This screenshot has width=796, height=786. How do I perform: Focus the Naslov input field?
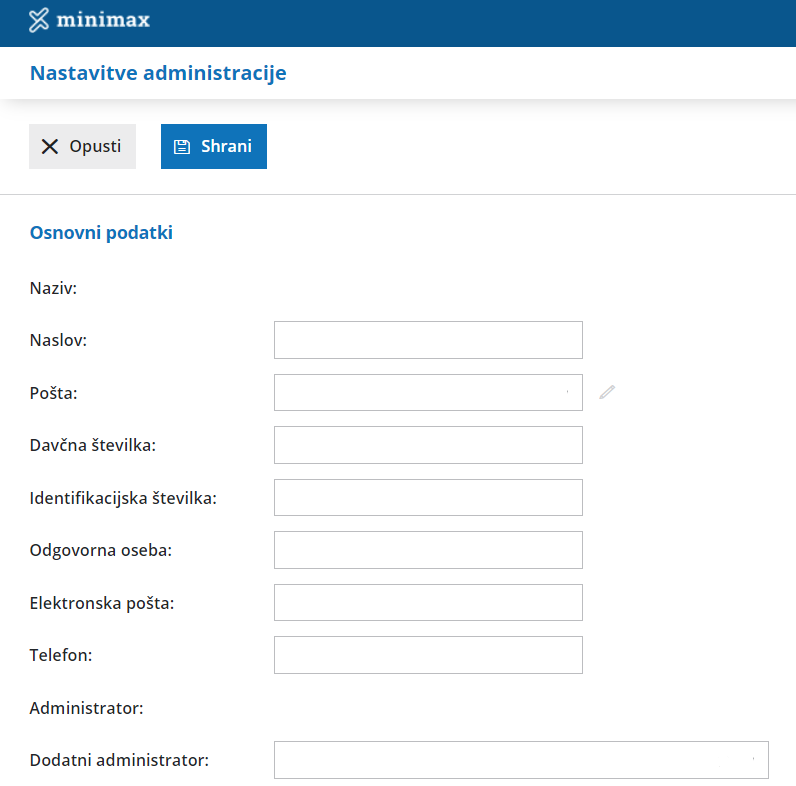[x=428, y=340]
